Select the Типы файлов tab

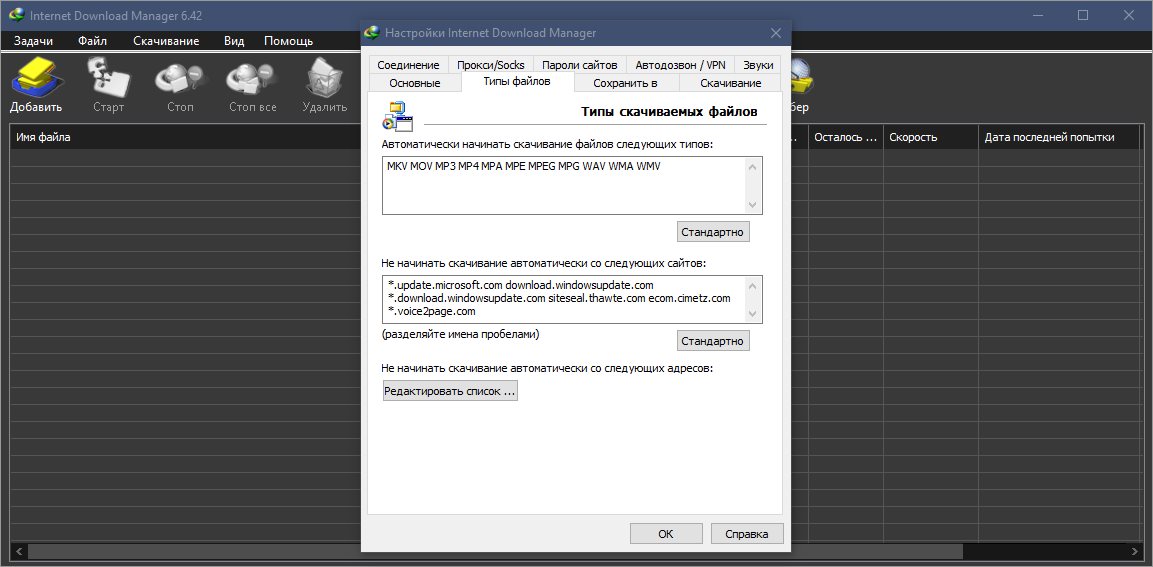tap(517, 82)
